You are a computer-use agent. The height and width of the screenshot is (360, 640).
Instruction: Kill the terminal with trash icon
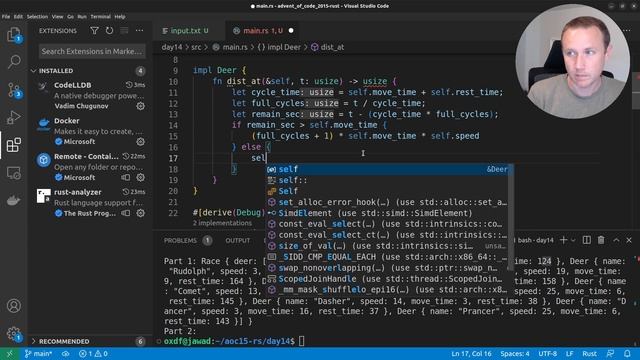click(601, 240)
